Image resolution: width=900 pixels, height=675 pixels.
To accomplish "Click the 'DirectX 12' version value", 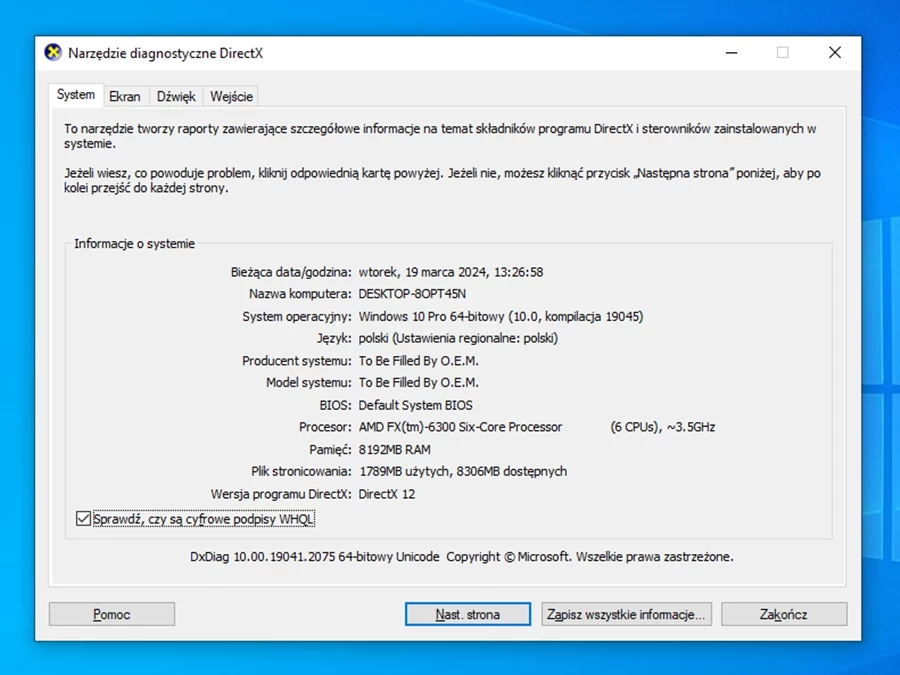I will (386, 494).
